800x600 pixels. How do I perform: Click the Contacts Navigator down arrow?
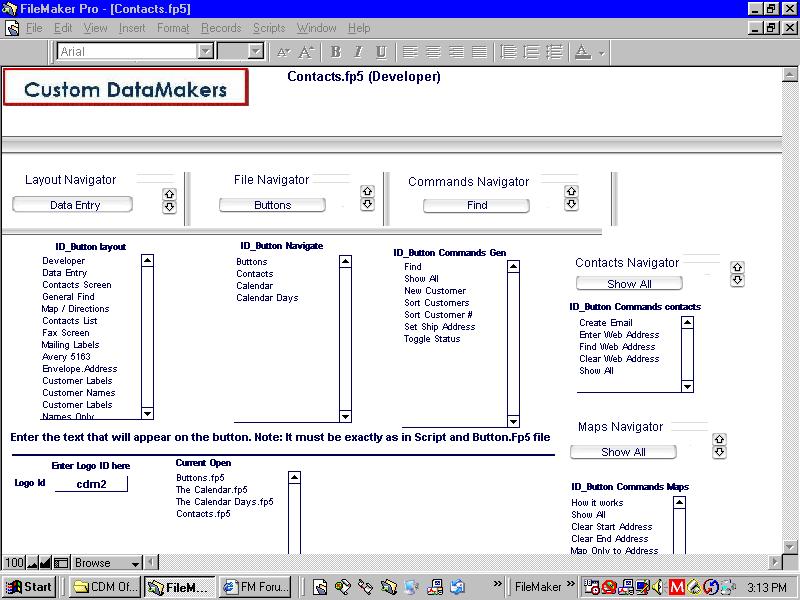click(x=737, y=280)
